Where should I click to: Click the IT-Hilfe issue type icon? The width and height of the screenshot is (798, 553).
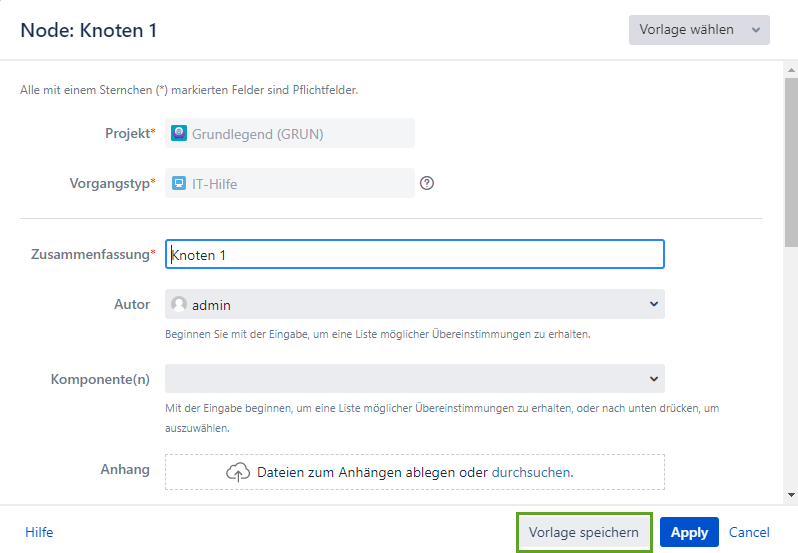point(179,183)
